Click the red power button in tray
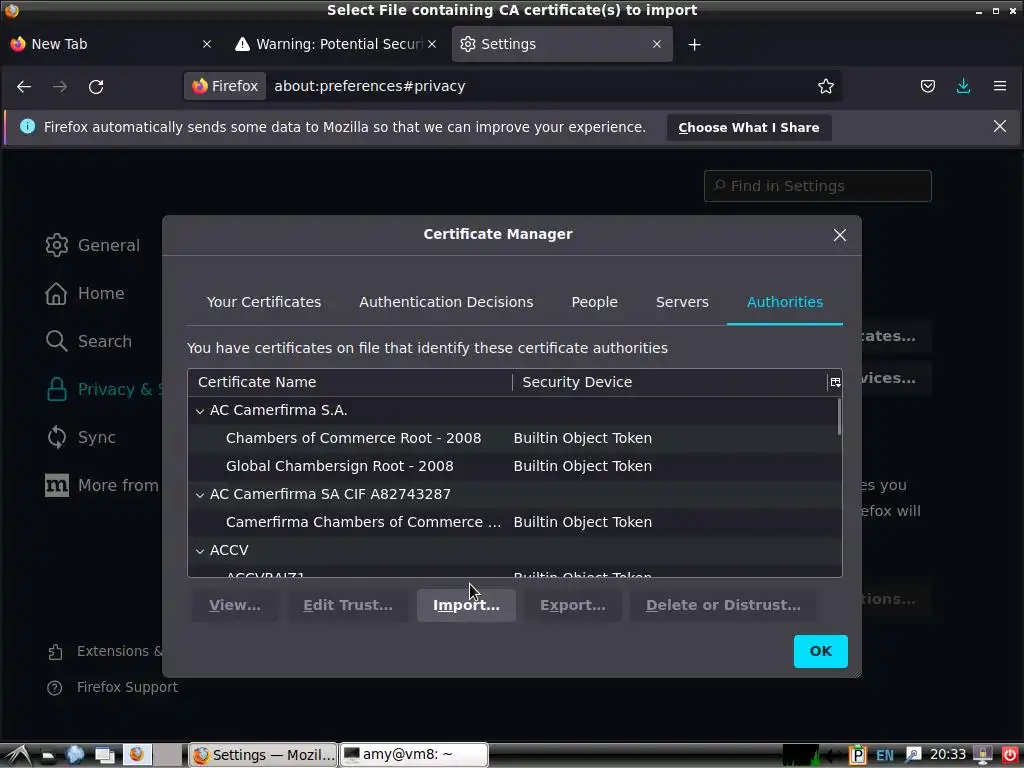Viewport: 1024px width, 768px height. (1009, 755)
